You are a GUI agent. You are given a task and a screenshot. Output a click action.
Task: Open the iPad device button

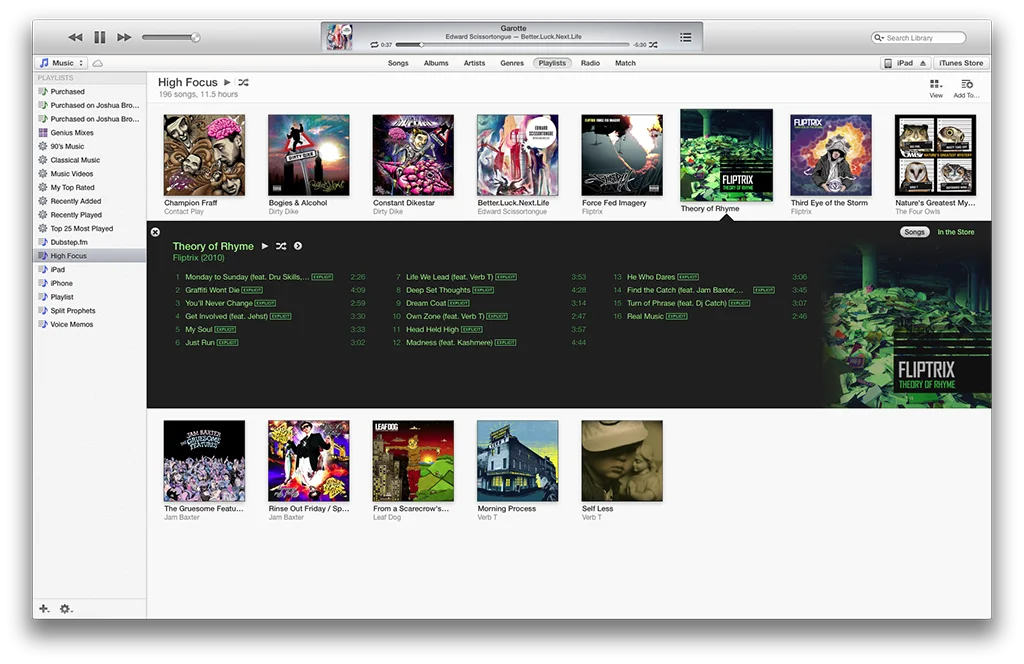(904, 63)
